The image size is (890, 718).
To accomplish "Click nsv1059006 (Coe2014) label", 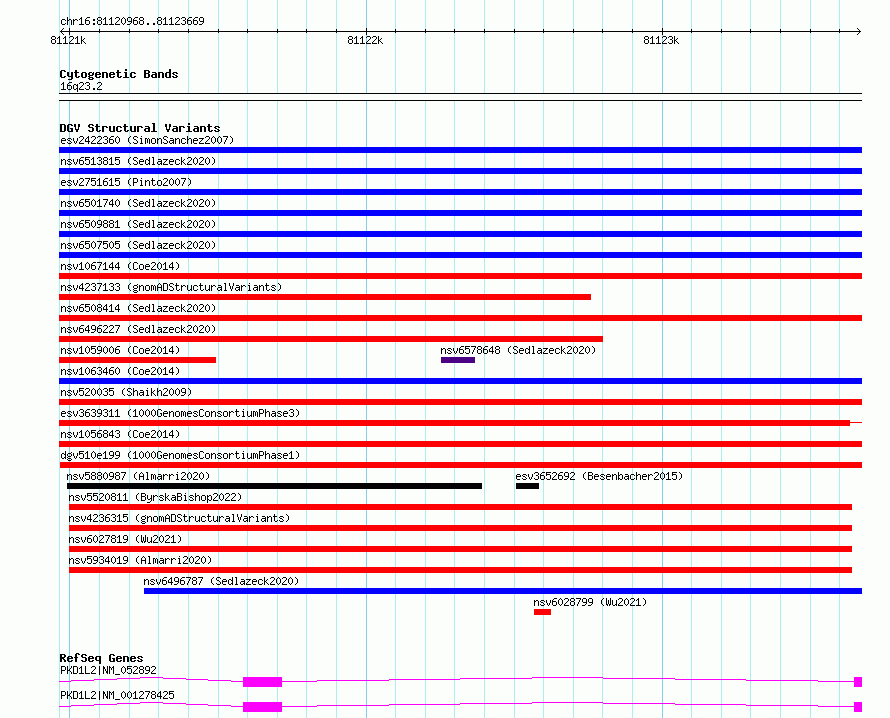I will (x=120, y=350).
